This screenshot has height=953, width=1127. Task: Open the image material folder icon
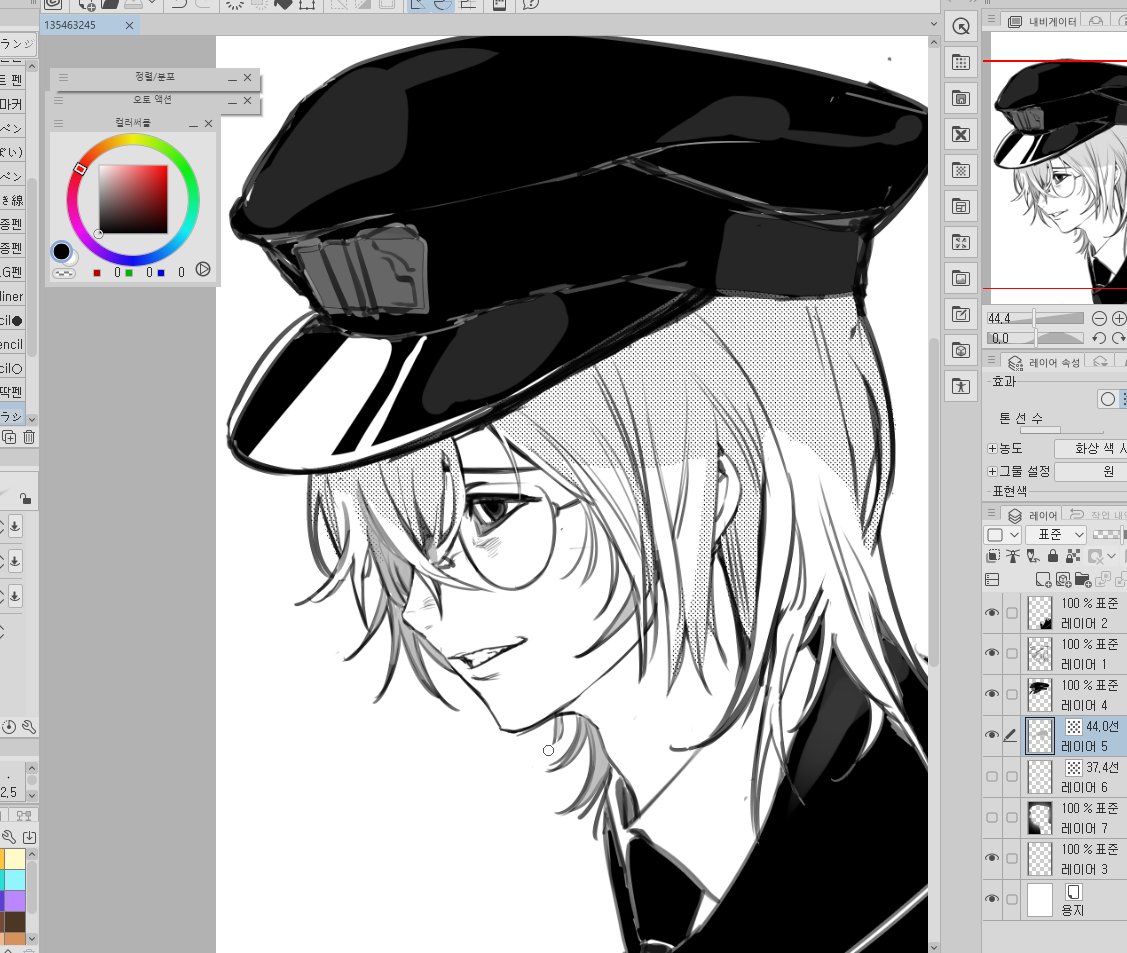961,278
